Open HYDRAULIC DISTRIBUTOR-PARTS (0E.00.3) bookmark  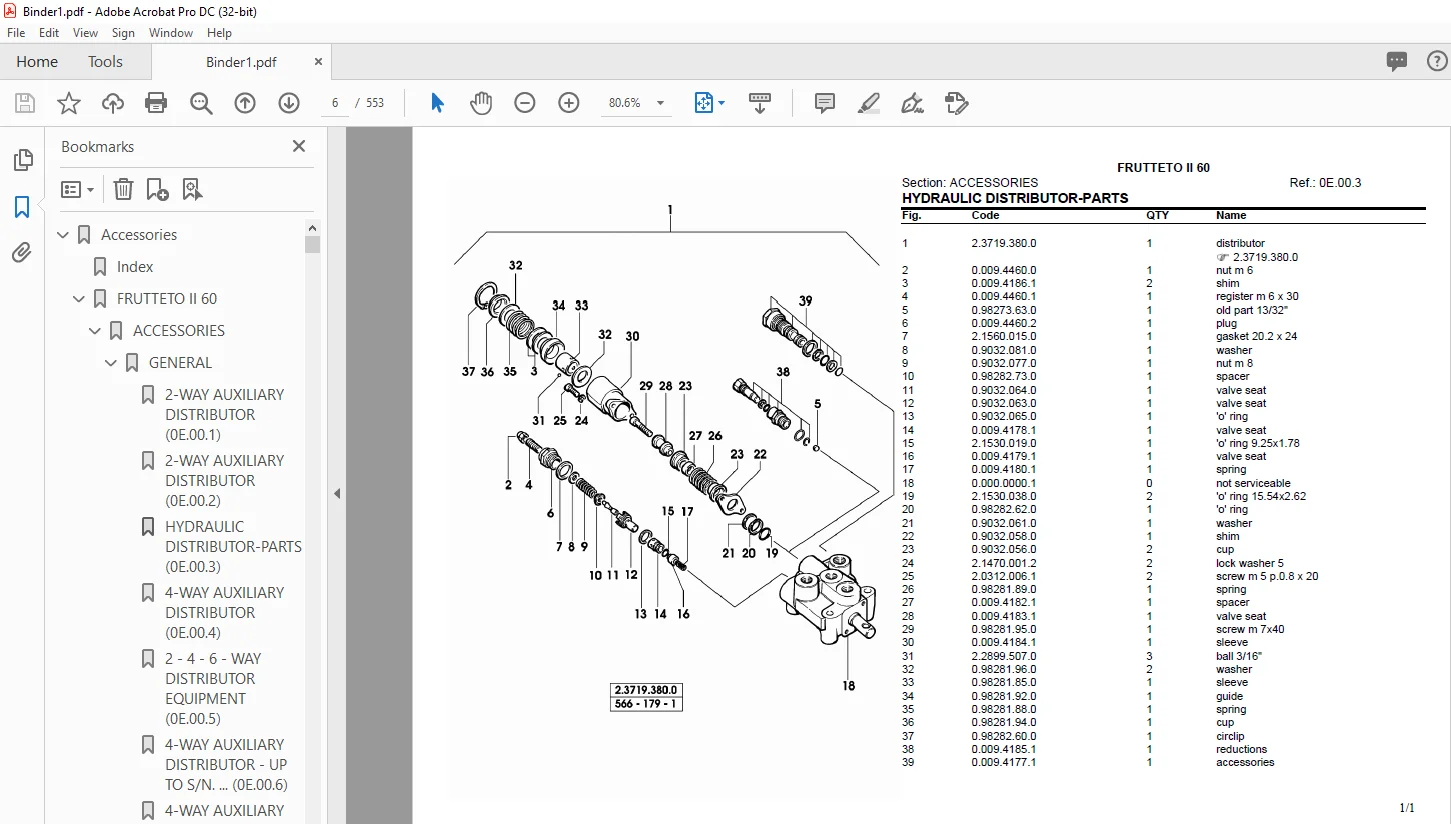coord(233,547)
